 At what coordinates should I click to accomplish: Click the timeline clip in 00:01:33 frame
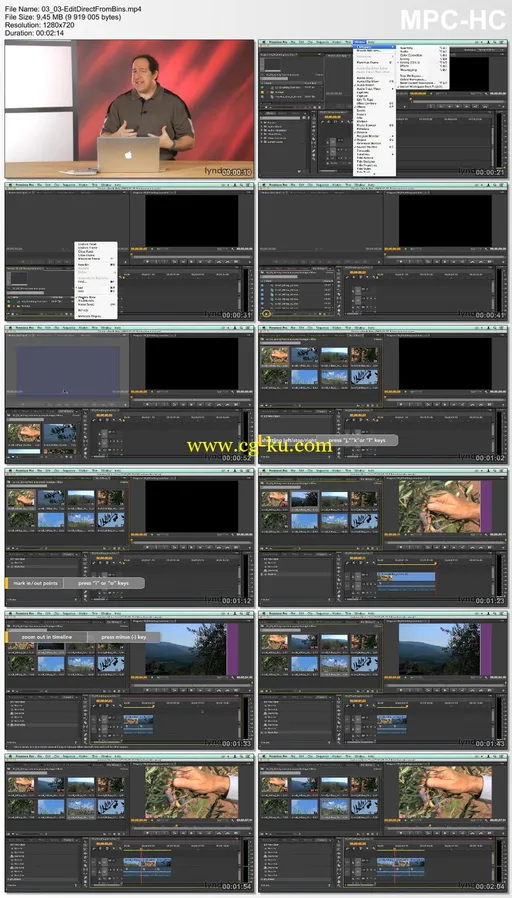click(139, 724)
